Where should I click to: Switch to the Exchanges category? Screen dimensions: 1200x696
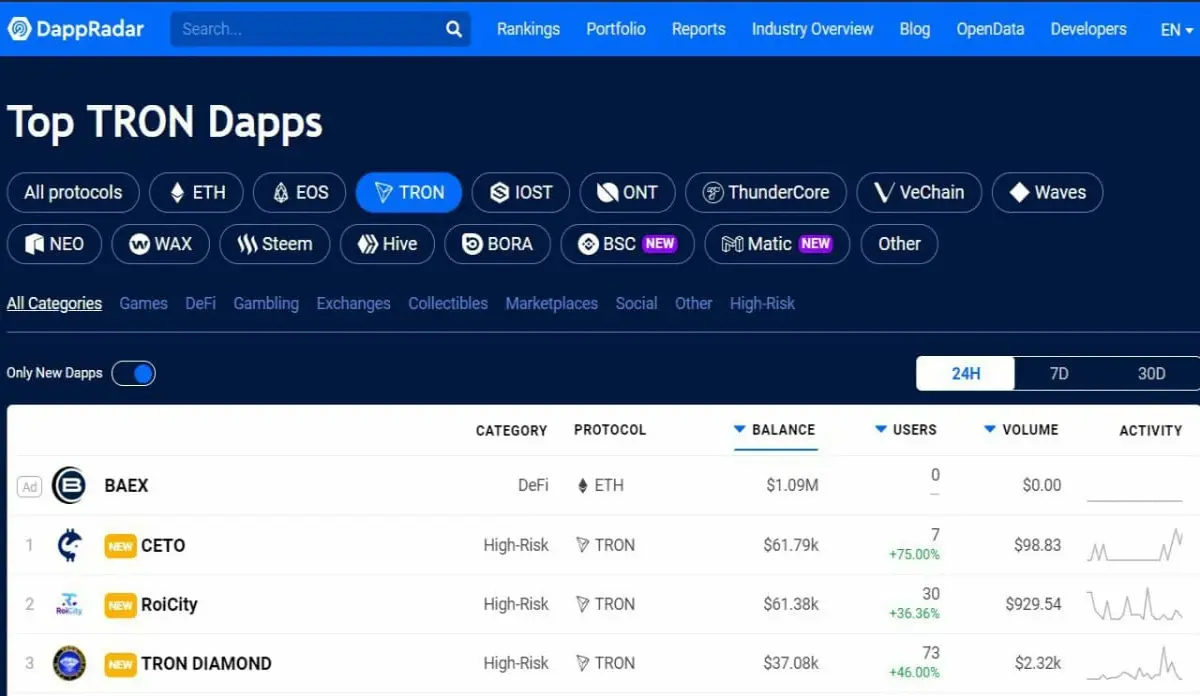[354, 303]
